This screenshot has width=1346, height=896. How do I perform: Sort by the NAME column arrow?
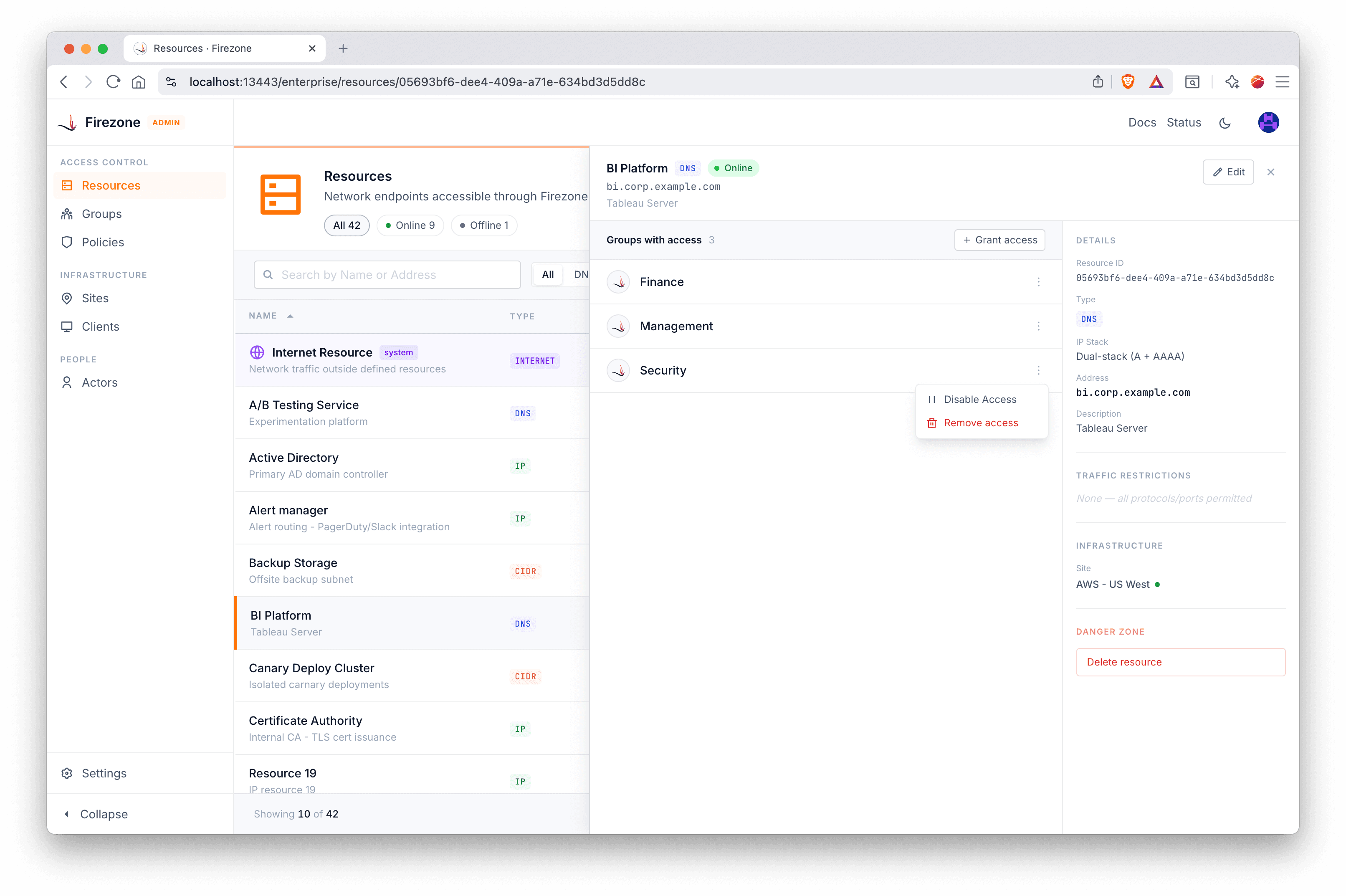[x=290, y=316]
